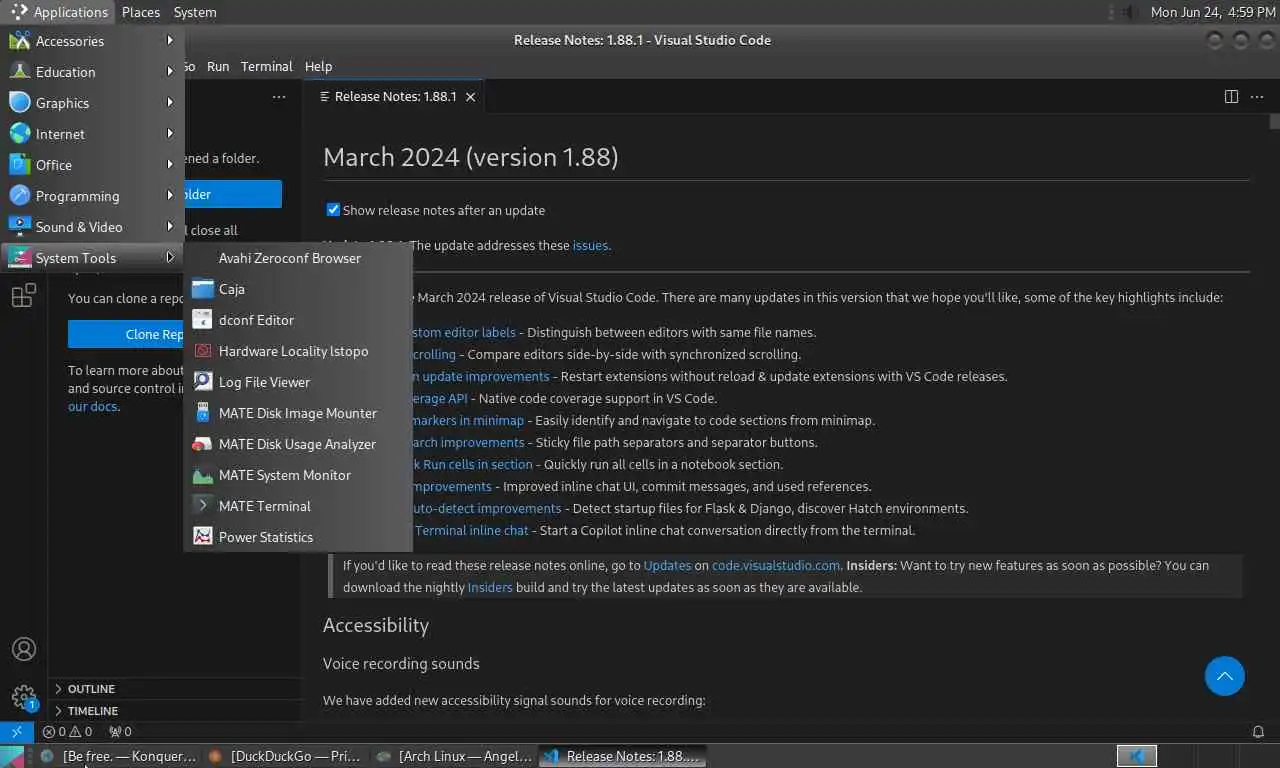Viewport: 1280px width, 768px height.
Task: Open the Extensions view in activity bar
Action: click(23, 296)
